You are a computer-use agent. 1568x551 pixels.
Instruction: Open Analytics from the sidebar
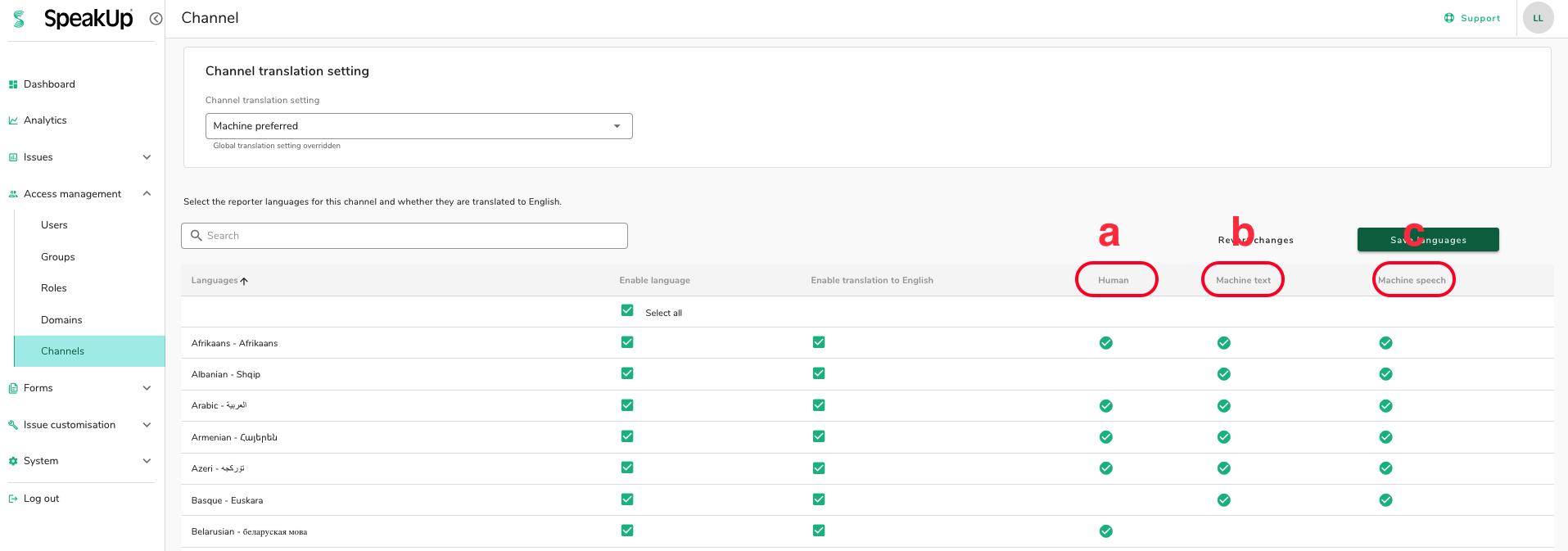[x=45, y=120]
